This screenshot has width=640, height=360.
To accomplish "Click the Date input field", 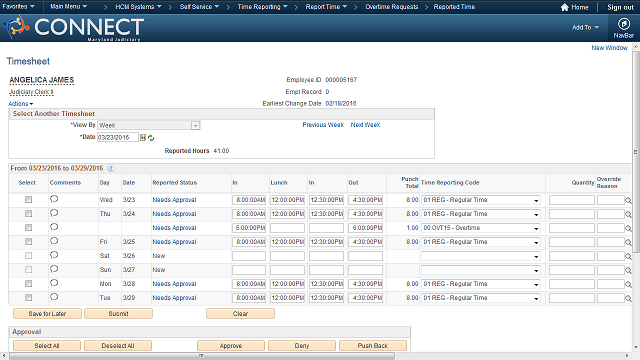I will click(x=118, y=138).
